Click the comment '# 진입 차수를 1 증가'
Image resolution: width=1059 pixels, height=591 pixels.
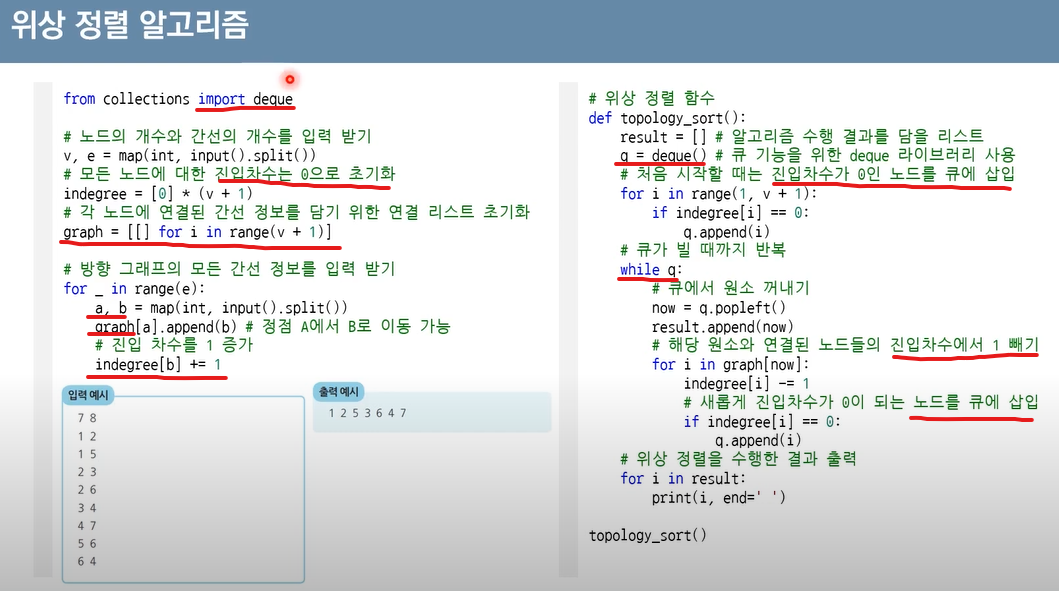(174, 345)
